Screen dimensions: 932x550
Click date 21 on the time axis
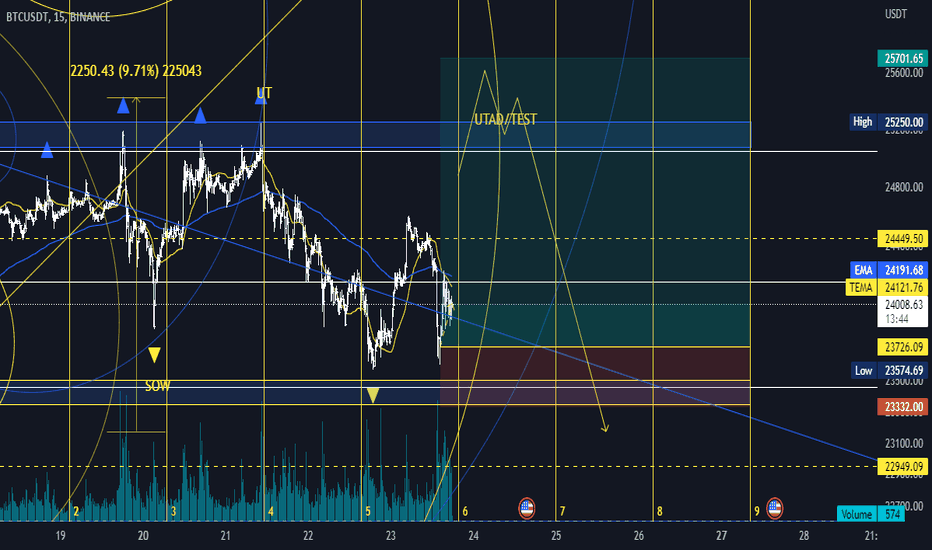pos(225,536)
